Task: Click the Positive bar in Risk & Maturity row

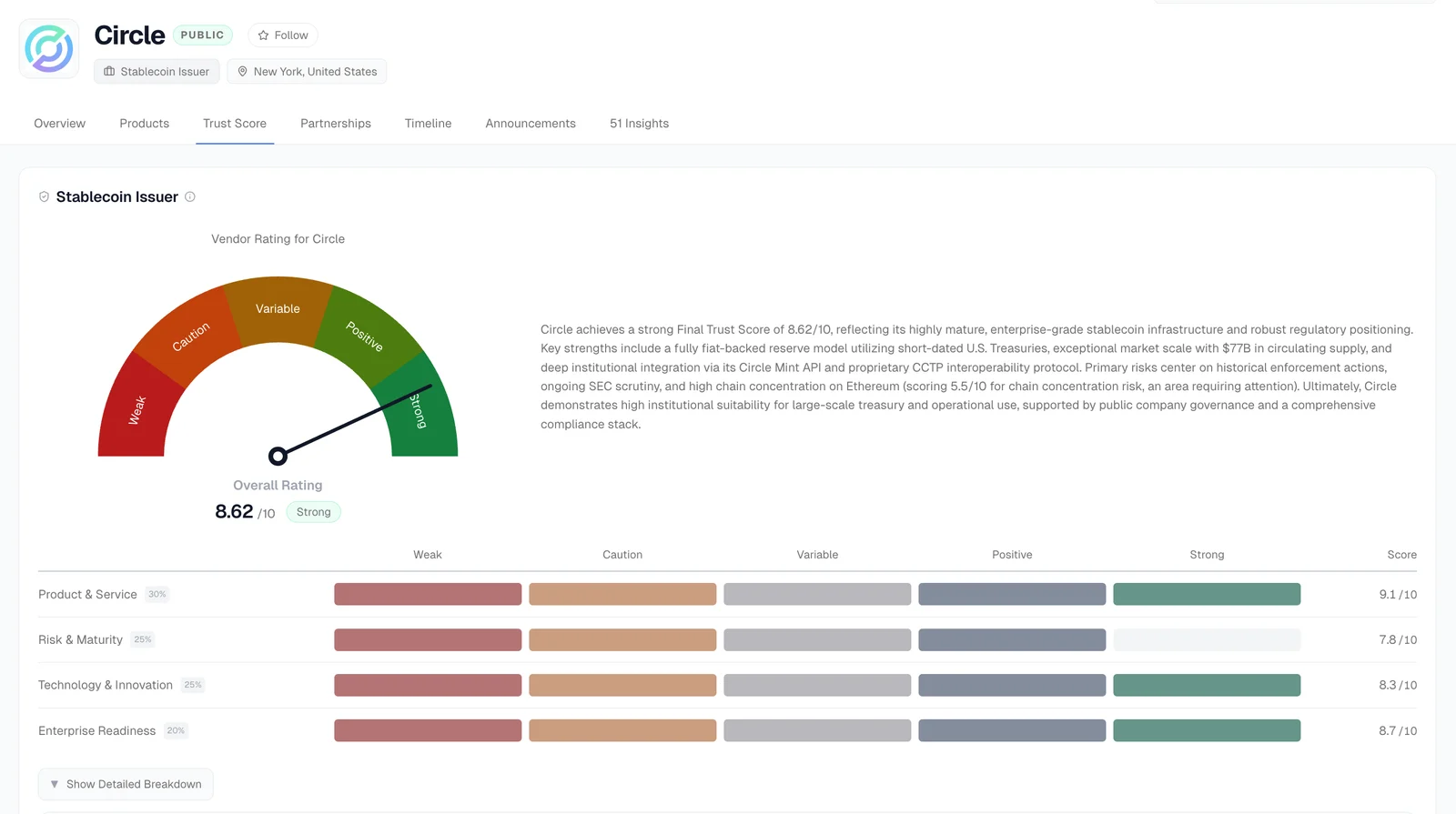Action: [x=1012, y=639]
